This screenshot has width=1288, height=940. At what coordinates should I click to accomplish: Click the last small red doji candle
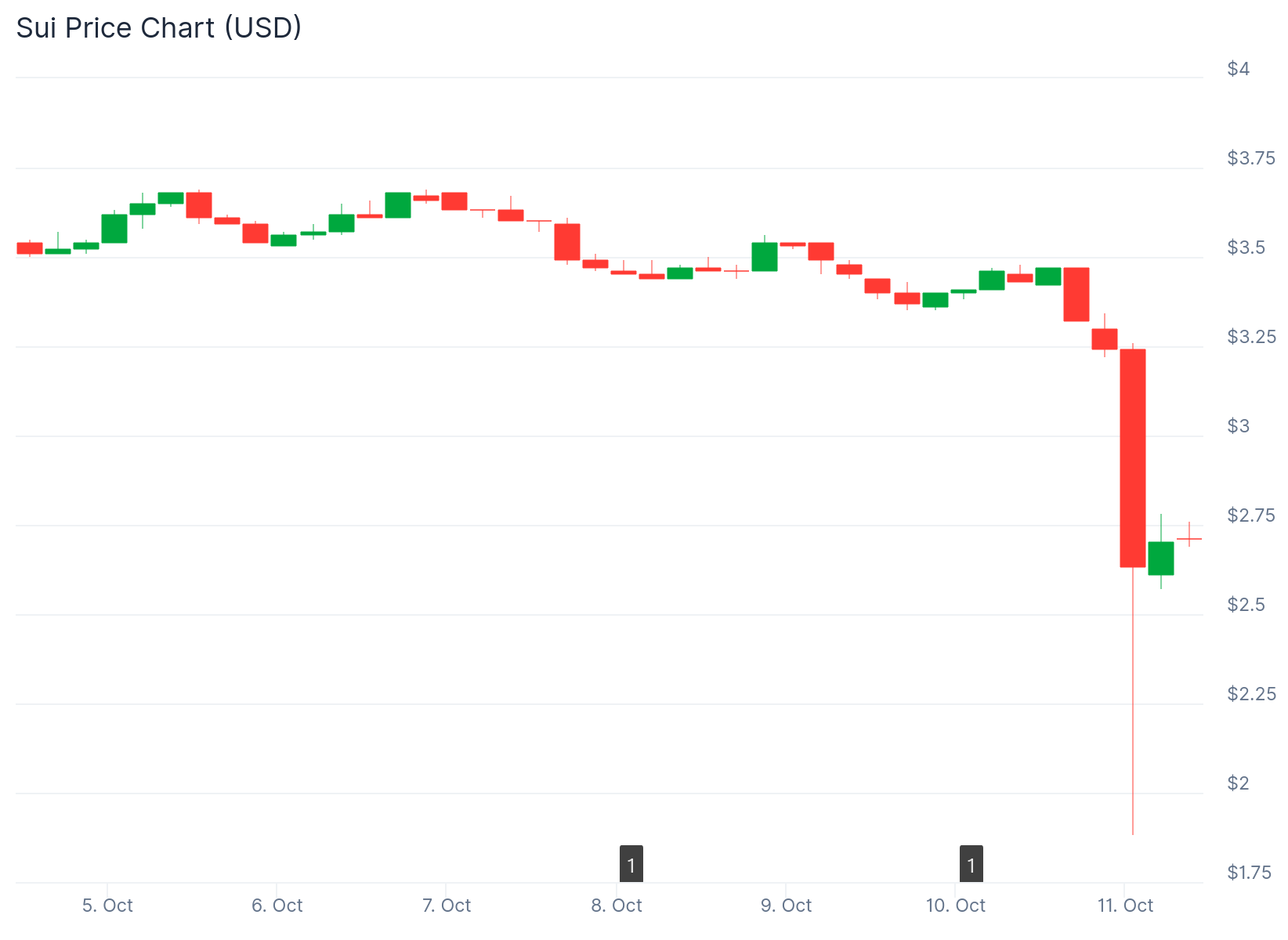tap(1189, 539)
